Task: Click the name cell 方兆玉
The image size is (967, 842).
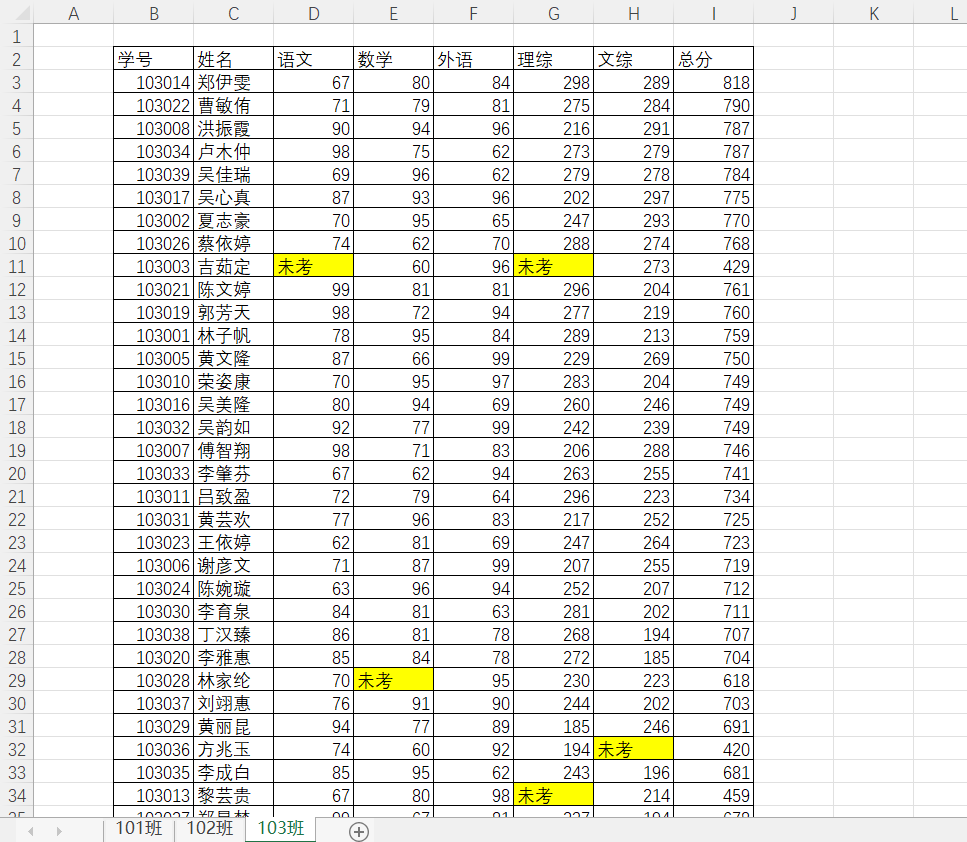Action: pyautogui.click(x=234, y=749)
